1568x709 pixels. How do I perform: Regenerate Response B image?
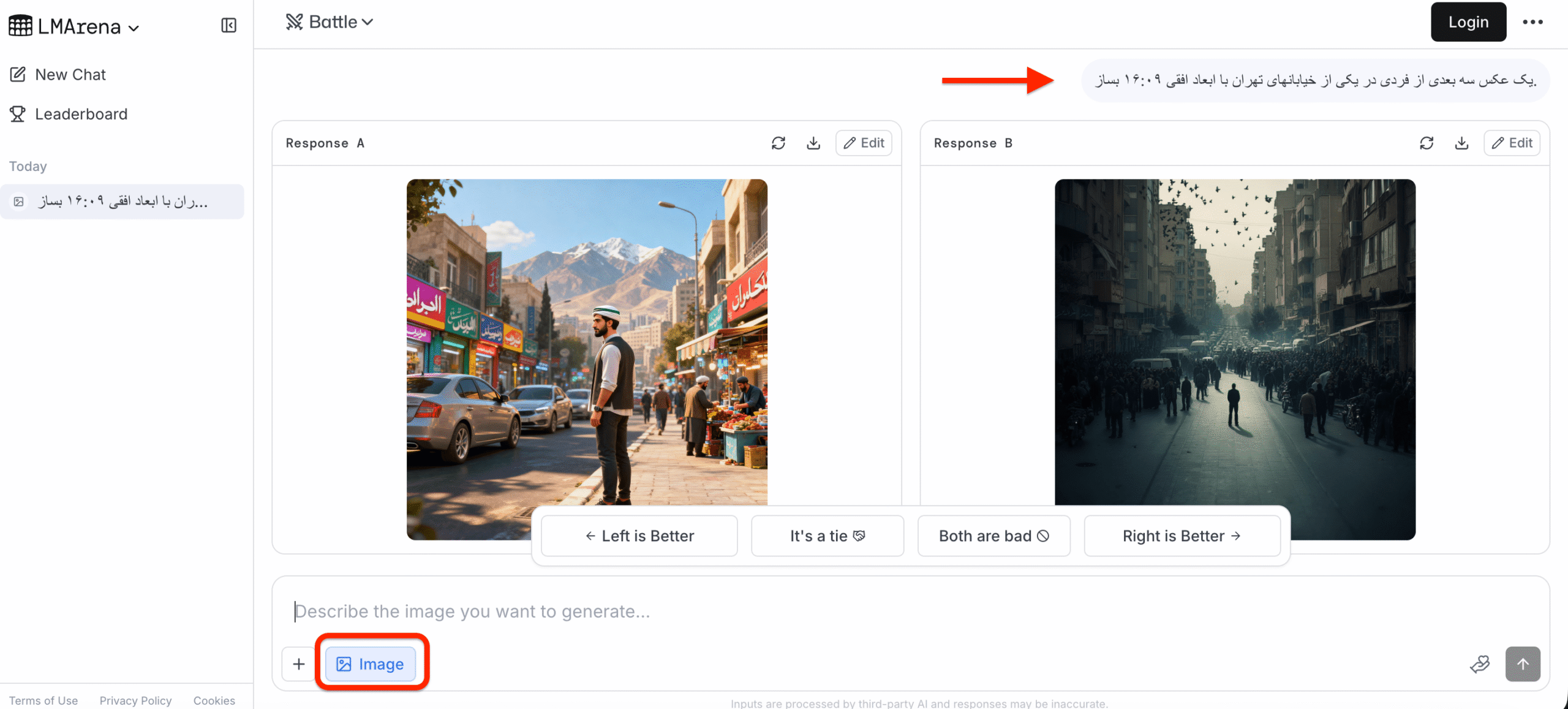click(x=1427, y=143)
